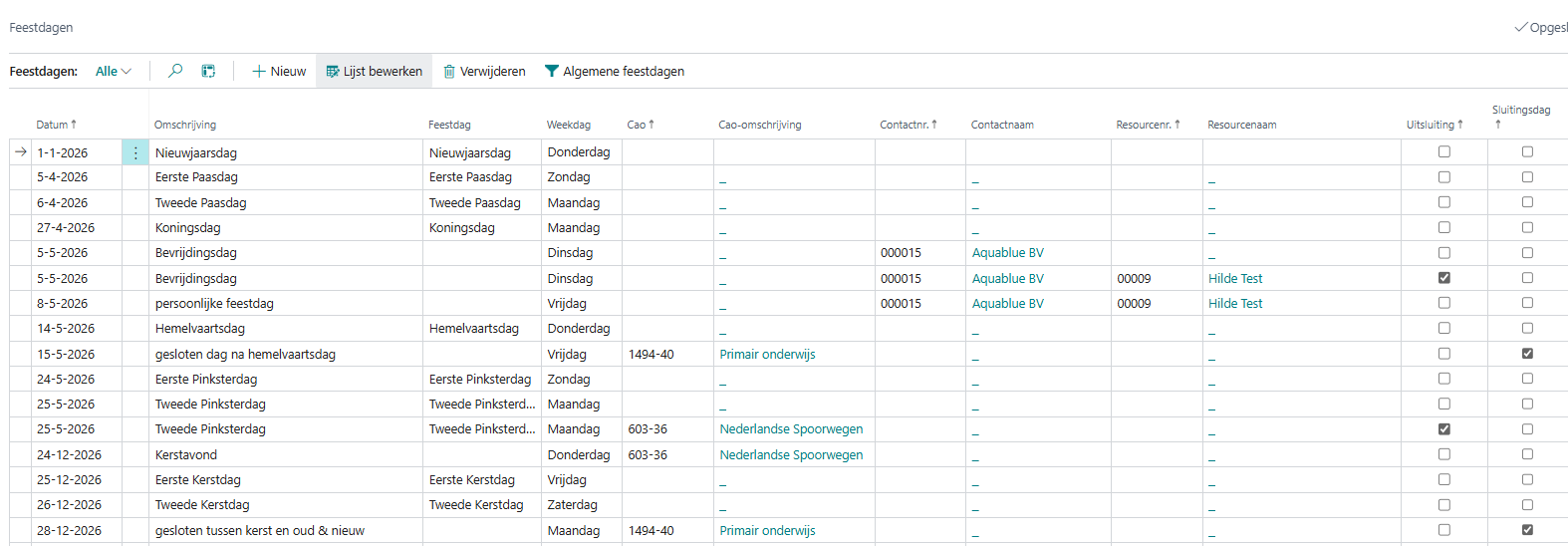Open the list view layout icon
The width and height of the screenshot is (1568, 546).
(x=208, y=71)
